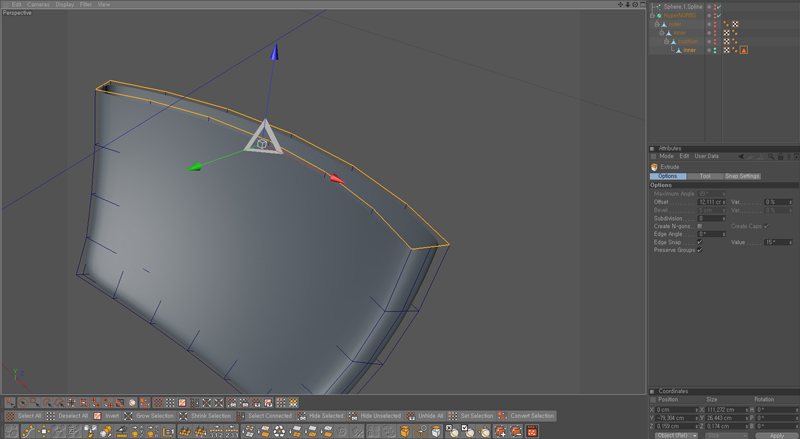Screen dimensions: 800x439
Task: Switch to the Snap Settings tab
Action: tap(743, 176)
